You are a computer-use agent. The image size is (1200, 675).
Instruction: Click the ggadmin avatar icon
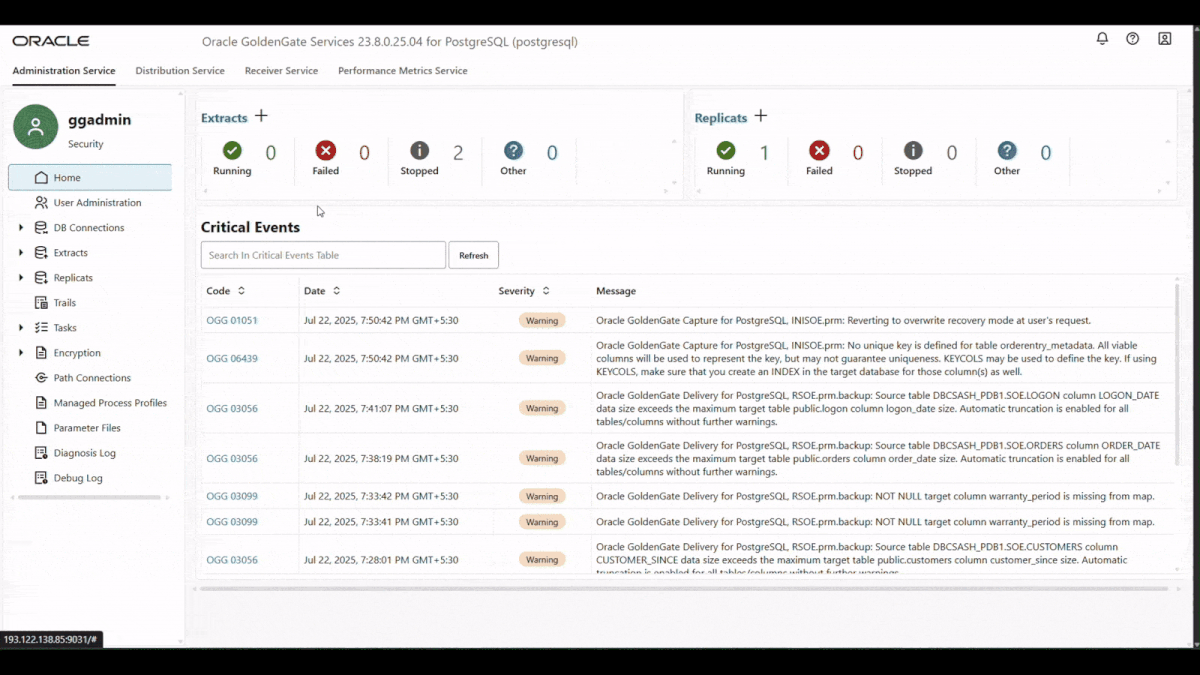click(36, 127)
